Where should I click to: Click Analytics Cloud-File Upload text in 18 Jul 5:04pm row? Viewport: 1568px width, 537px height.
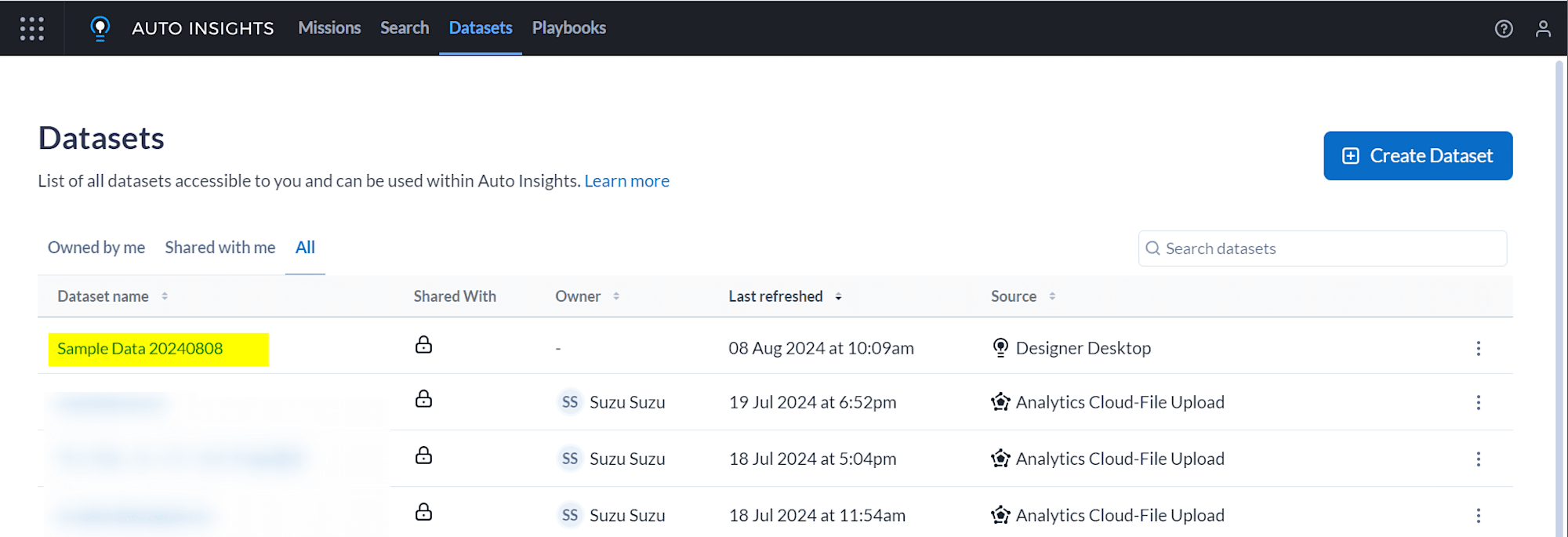click(x=1120, y=459)
